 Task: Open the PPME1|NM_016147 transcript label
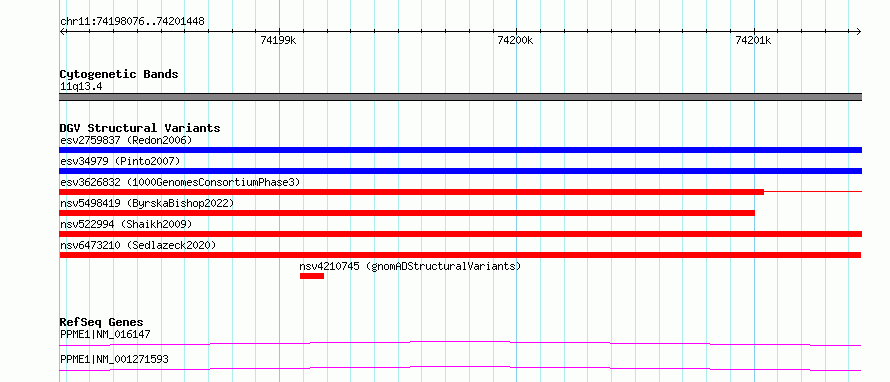pos(105,334)
